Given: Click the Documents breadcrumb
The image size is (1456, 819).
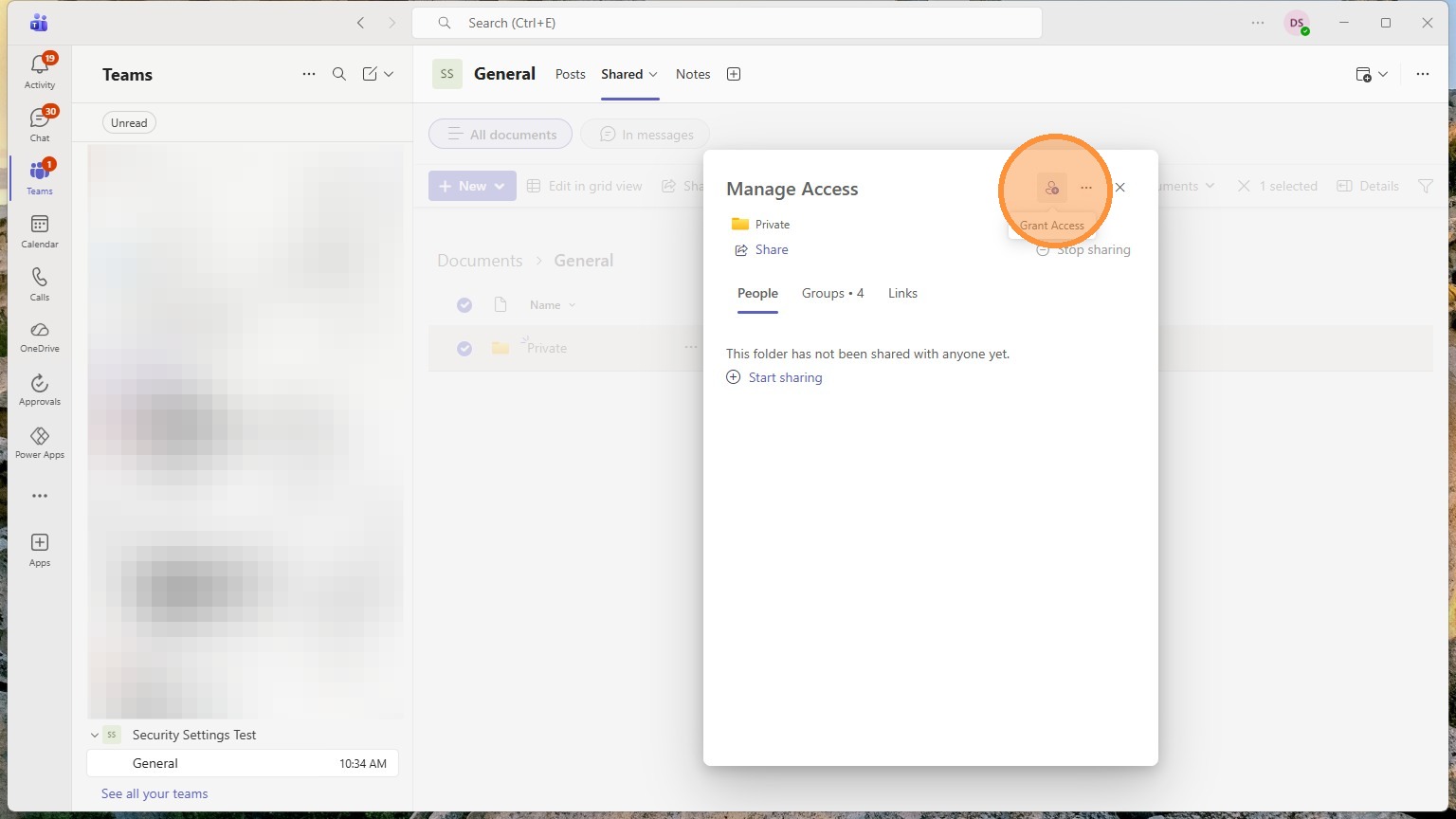Looking at the screenshot, I should (x=480, y=261).
